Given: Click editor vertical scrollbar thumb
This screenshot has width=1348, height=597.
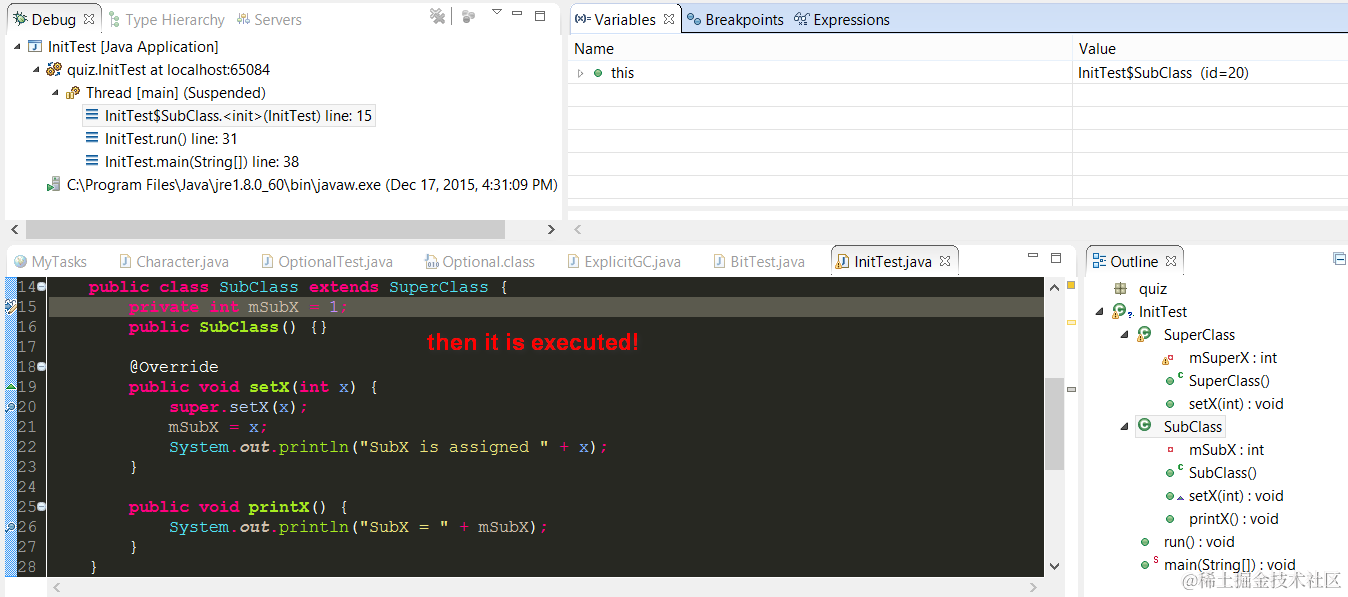Looking at the screenshot, I should (x=1054, y=424).
